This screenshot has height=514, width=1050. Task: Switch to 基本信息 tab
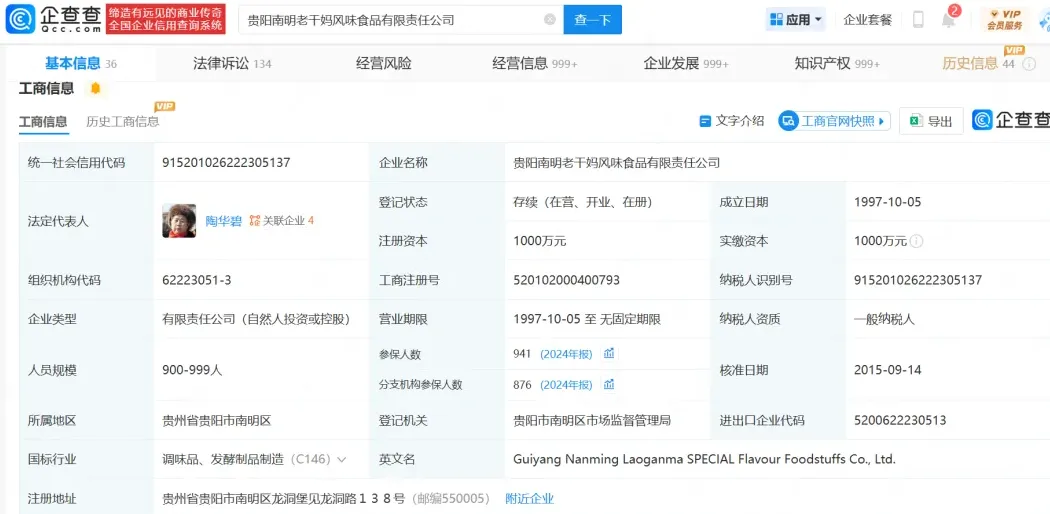(x=80, y=64)
